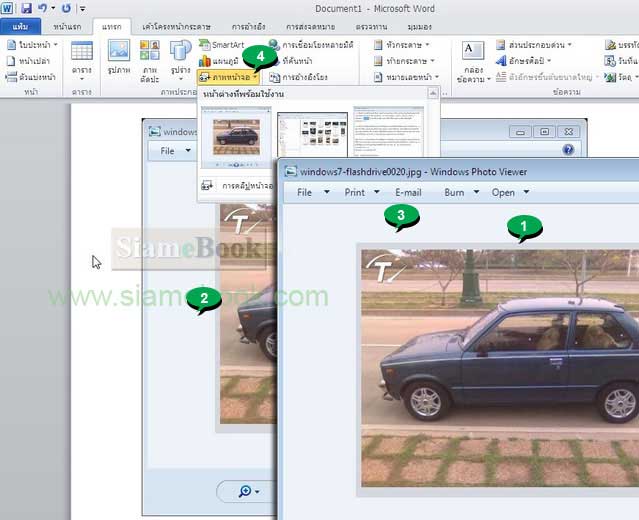Switch to the หน้าแรก (Home) tab
Viewport: 639px width, 520px height.
(x=67, y=27)
